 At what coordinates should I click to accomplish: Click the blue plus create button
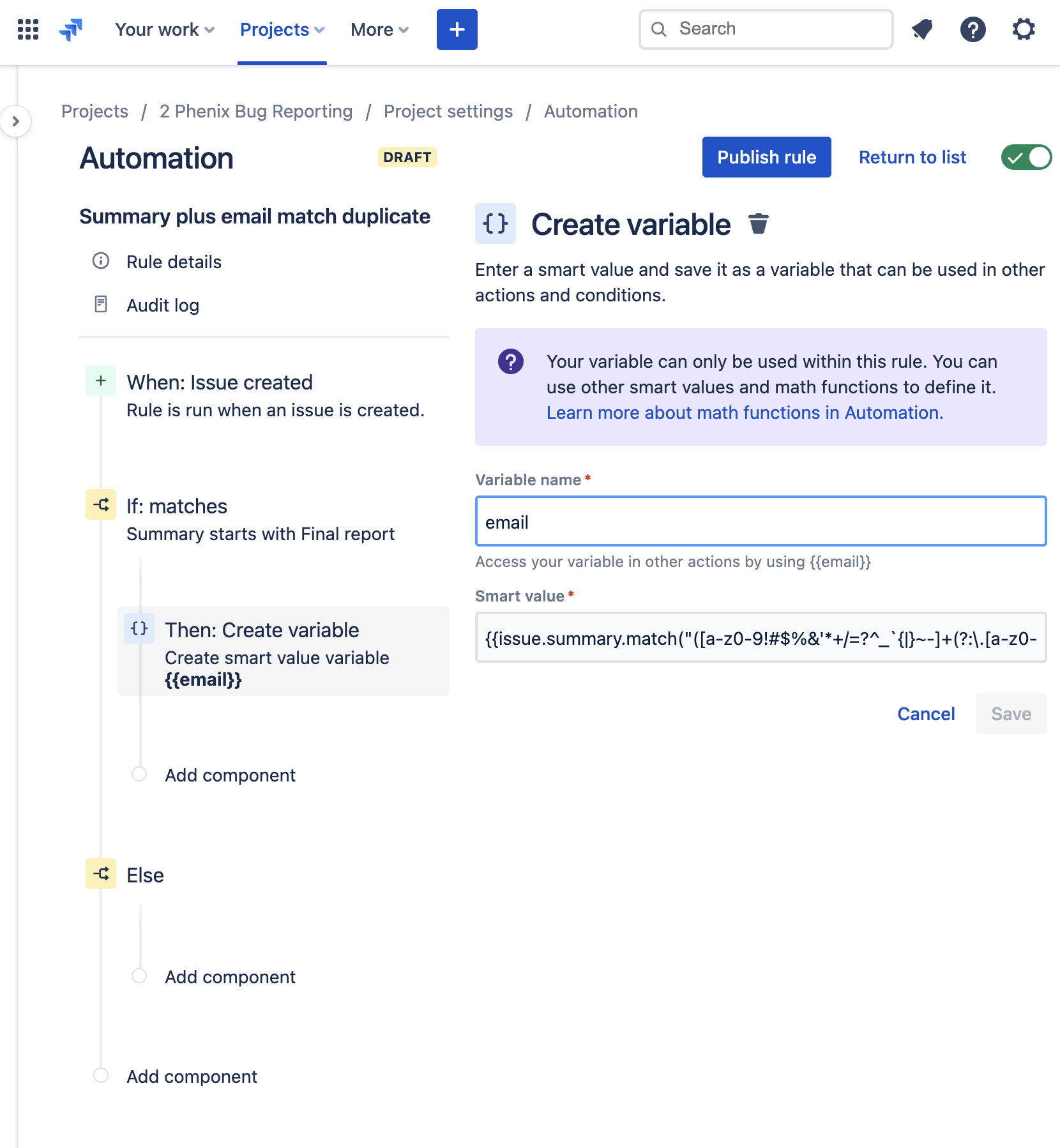457,29
